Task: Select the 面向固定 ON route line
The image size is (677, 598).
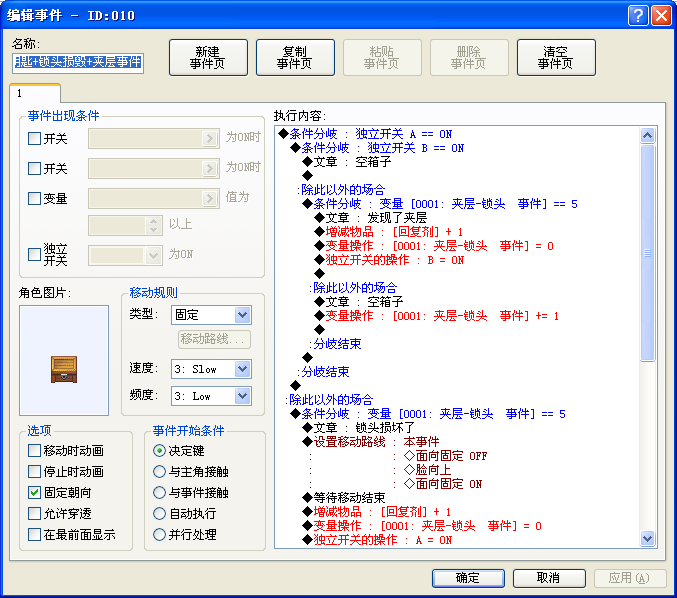Action: point(443,484)
